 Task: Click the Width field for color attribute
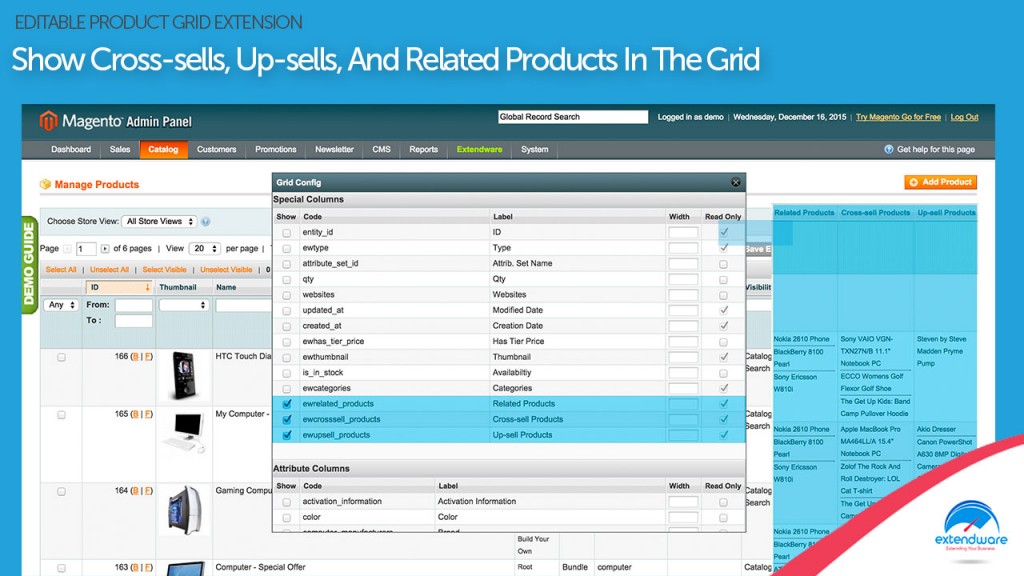click(683, 517)
